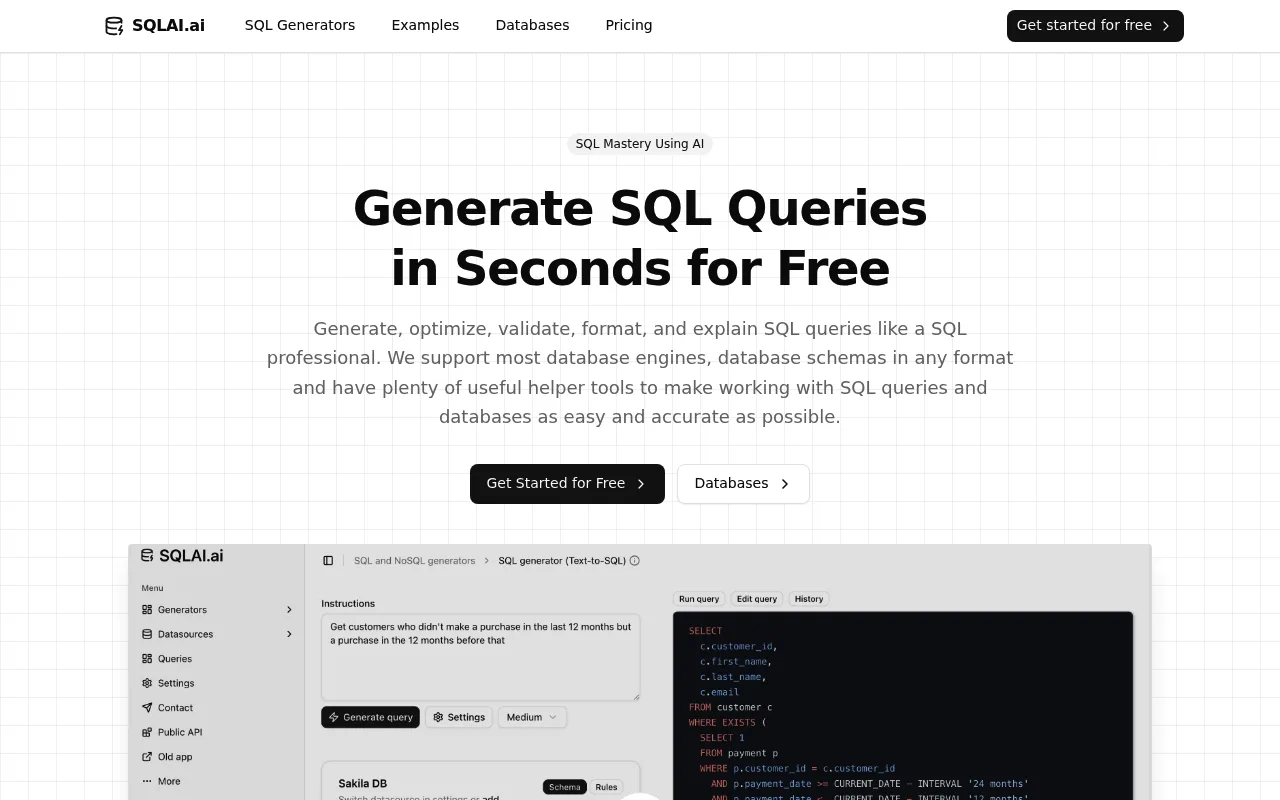Click the hero 'Get Started for Free' button
This screenshot has width=1280, height=800.
567,484
